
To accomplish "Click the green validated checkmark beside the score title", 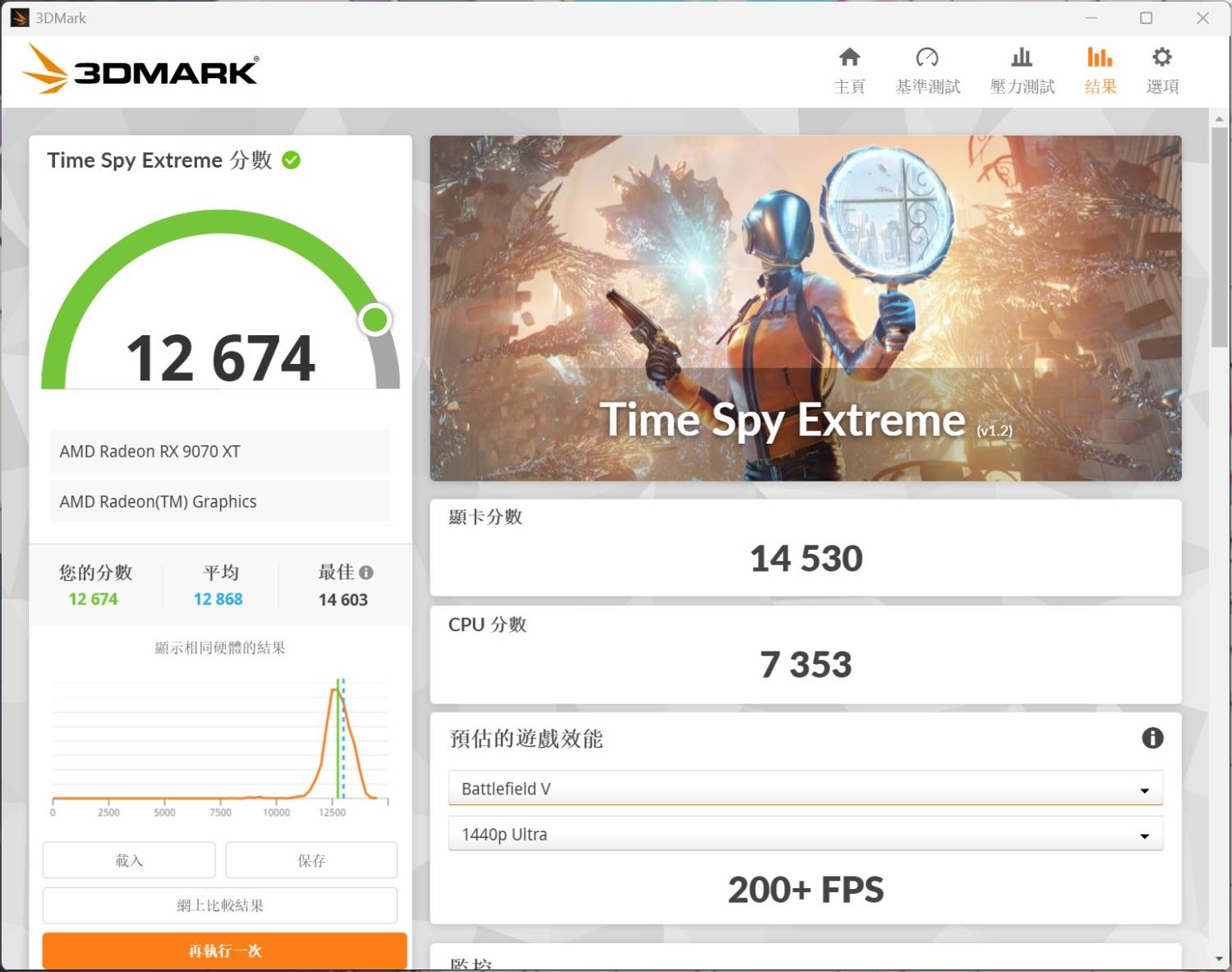I will (291, 159).
